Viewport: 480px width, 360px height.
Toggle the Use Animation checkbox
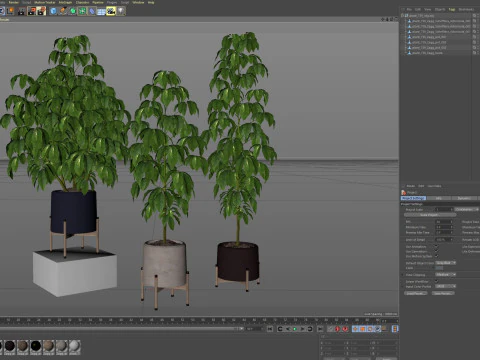[436, 247]
